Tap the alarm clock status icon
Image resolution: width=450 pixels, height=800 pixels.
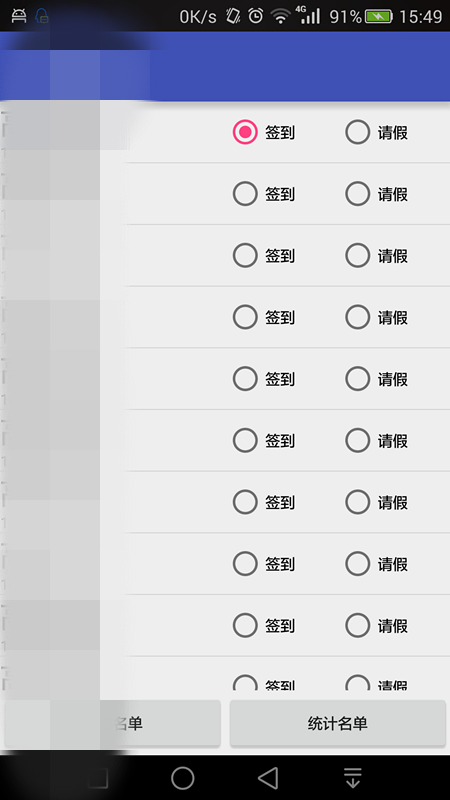tap(256, 16)
